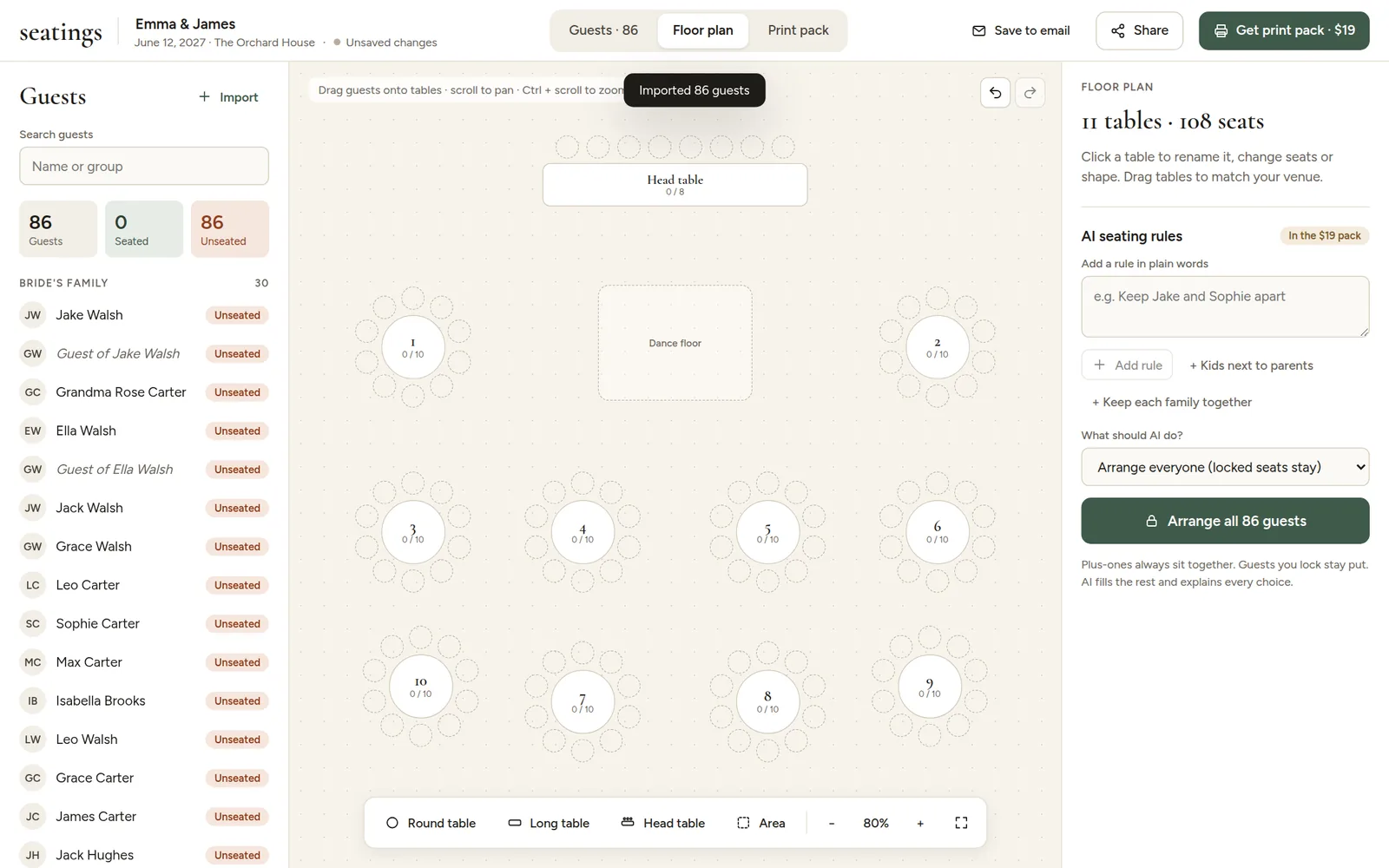Zoom out with the minus button
This screenshot has width=1389, height=868.
click(832, 823)
